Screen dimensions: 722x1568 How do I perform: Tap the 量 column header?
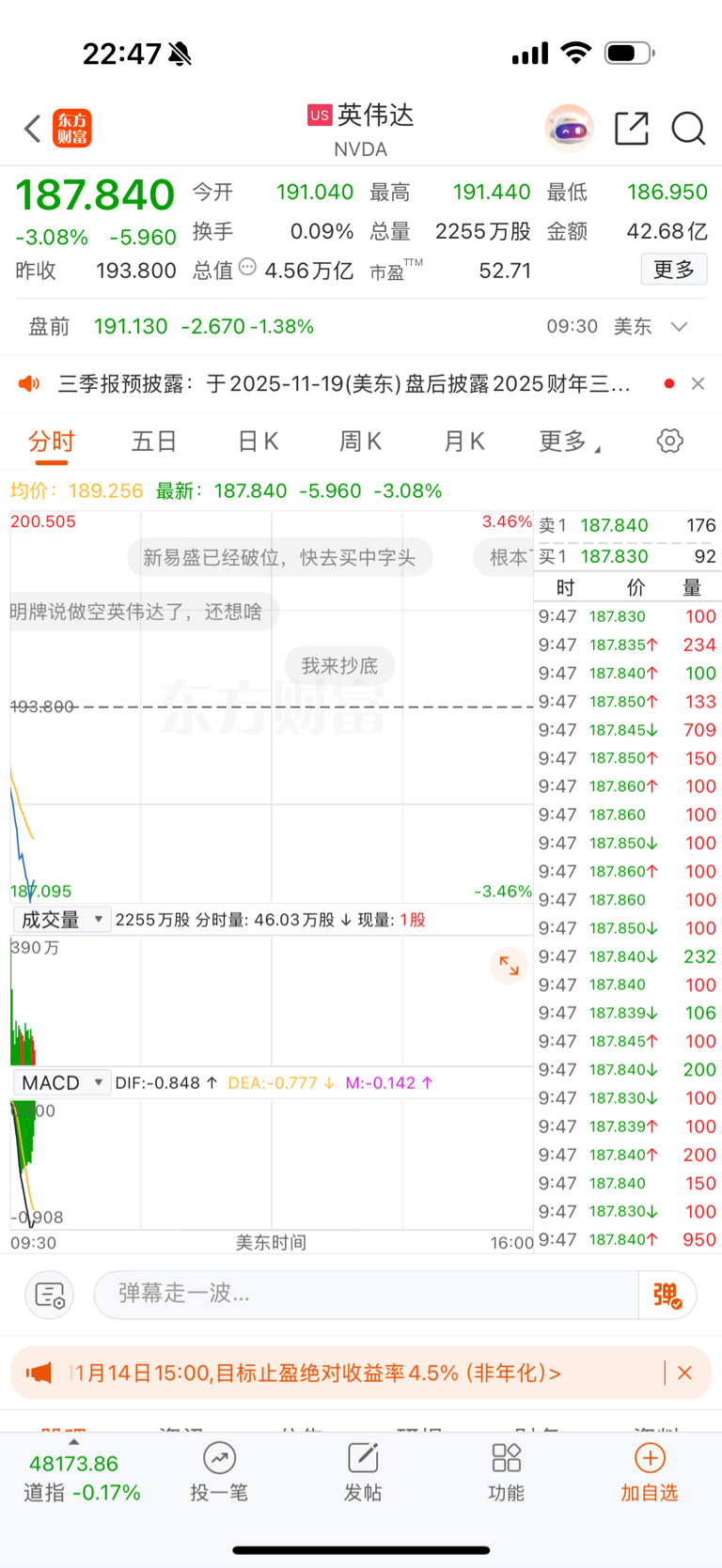point(692,587)
